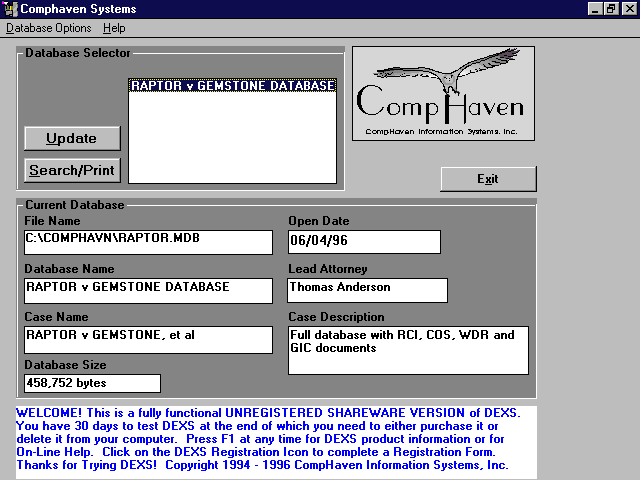Click the Case Name field
The image size is (640, 480).
click(147, 339)
